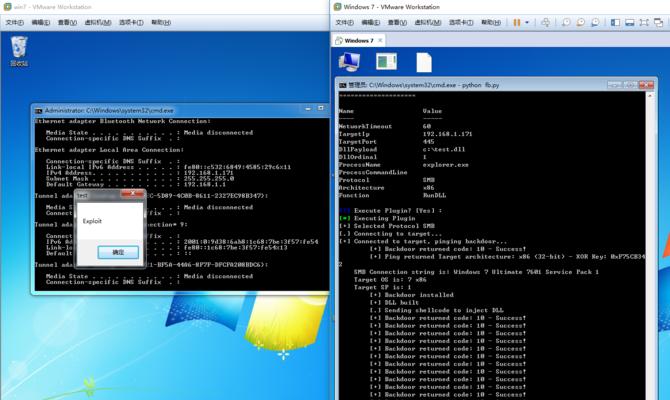Take a snapshot with the first clock icon
670x400 pixels.
click(x=566, y=22)
